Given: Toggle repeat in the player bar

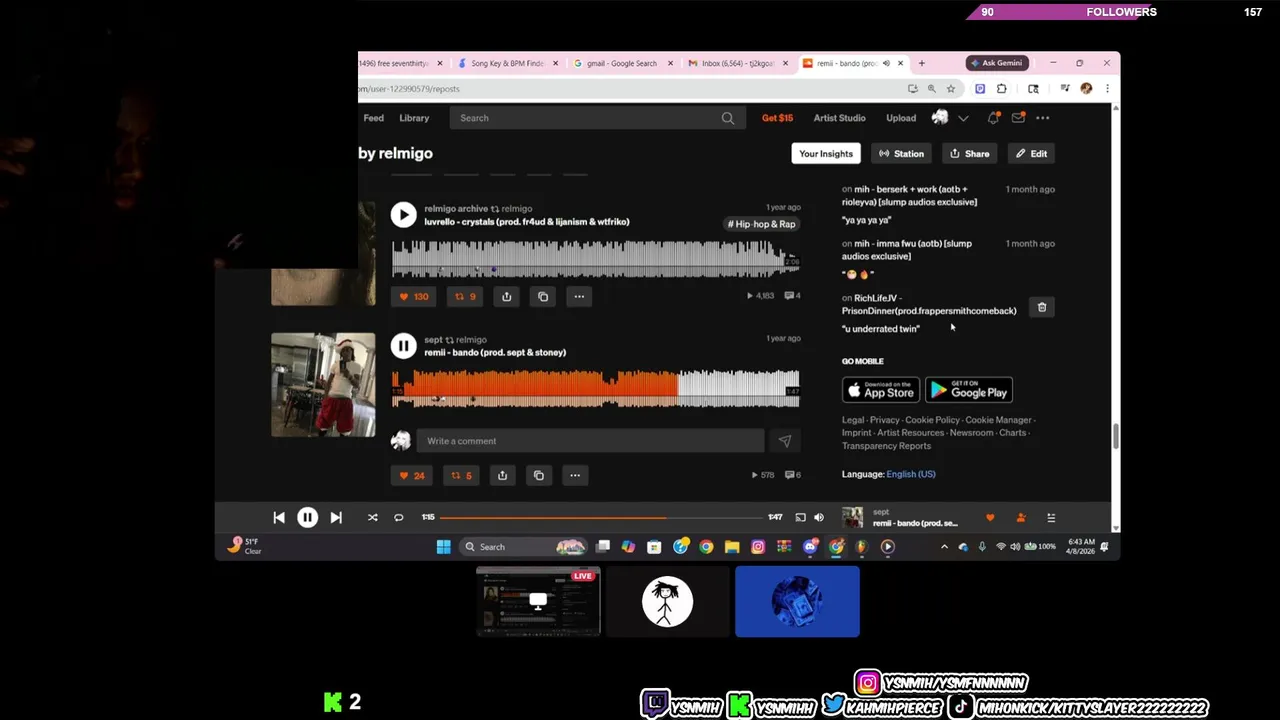Looking at the screenshot, I should click(398, 517).
